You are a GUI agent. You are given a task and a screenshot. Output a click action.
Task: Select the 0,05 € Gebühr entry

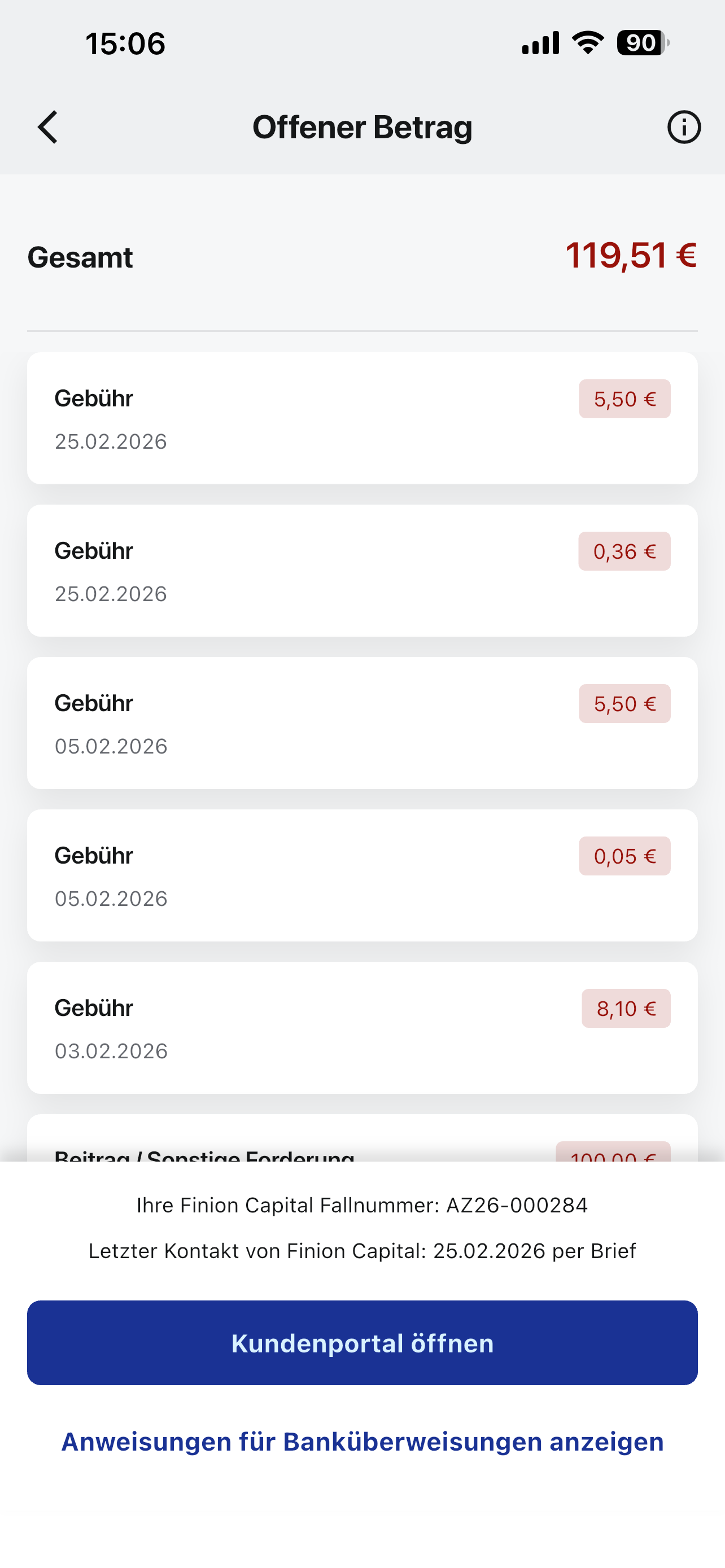pos(362,875)
